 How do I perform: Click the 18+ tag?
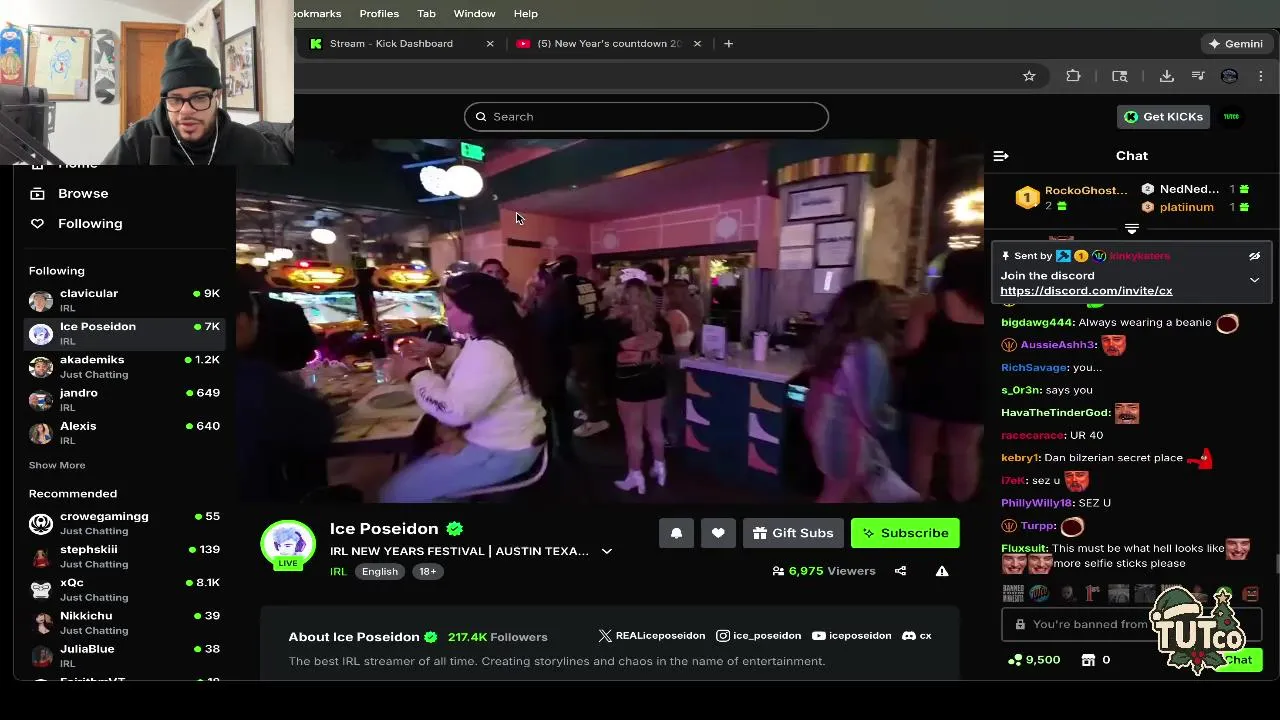pos(428,572)
